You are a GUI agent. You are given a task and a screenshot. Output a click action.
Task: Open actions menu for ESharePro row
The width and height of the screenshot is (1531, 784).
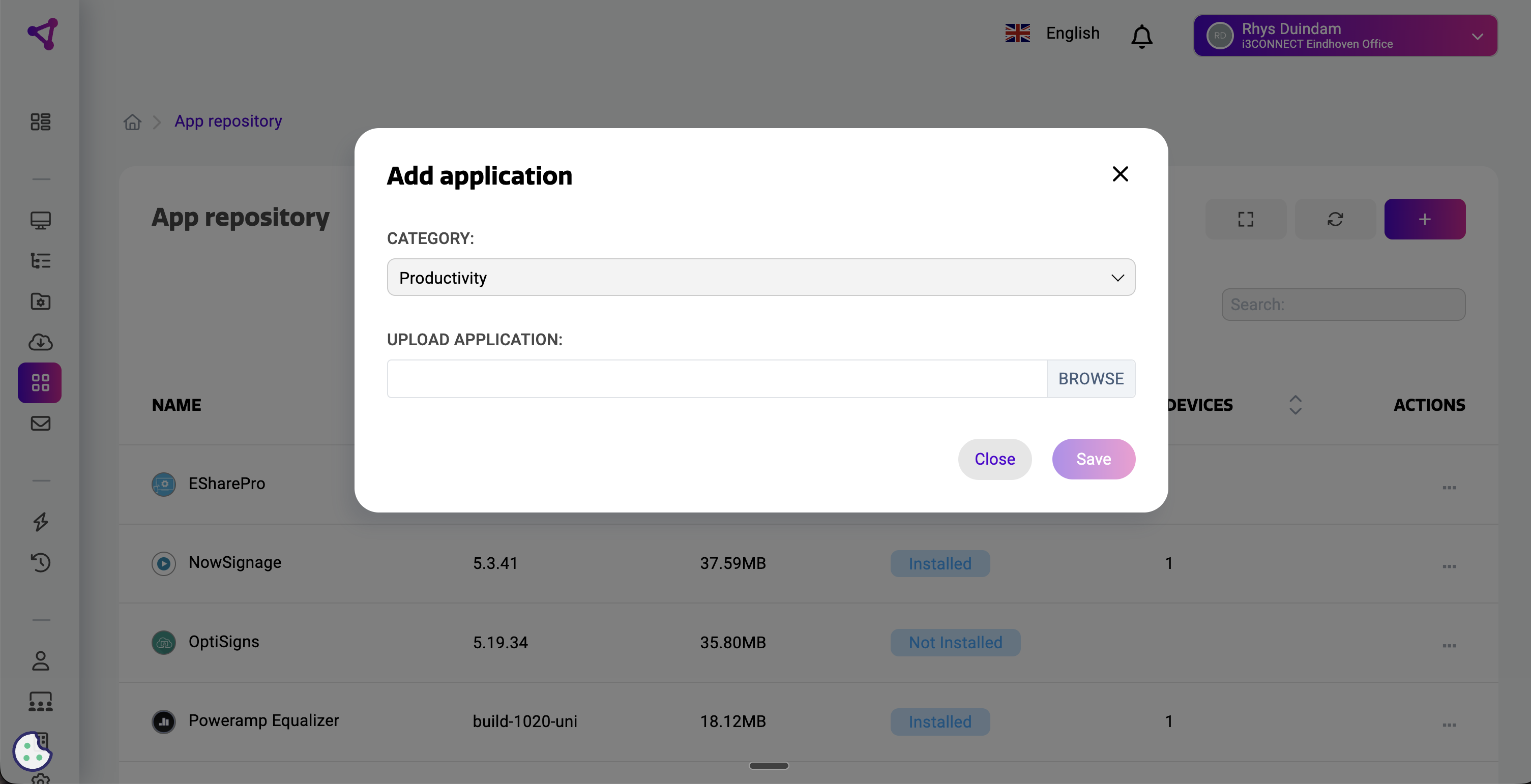coord(1449,488)
